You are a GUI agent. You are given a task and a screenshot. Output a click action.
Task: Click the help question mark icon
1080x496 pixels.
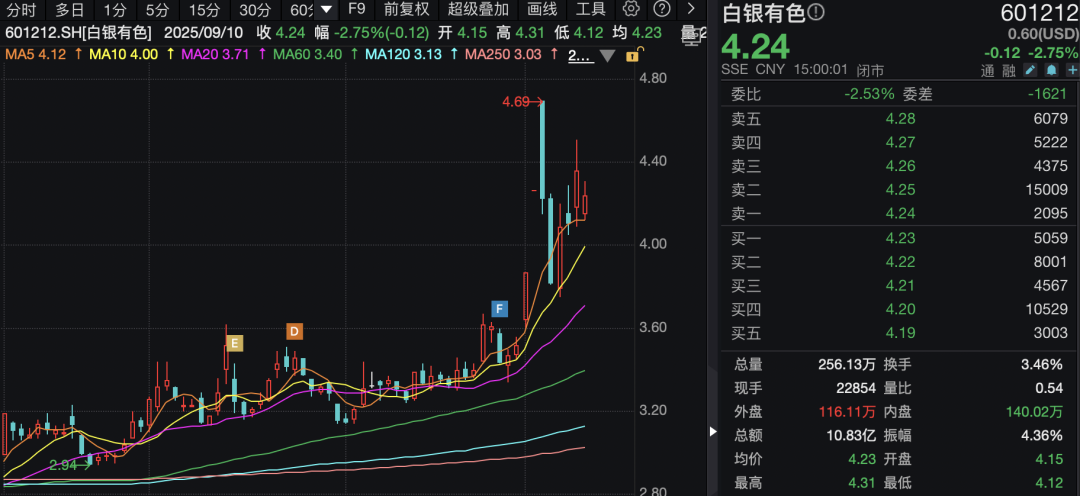coord(661,10)
